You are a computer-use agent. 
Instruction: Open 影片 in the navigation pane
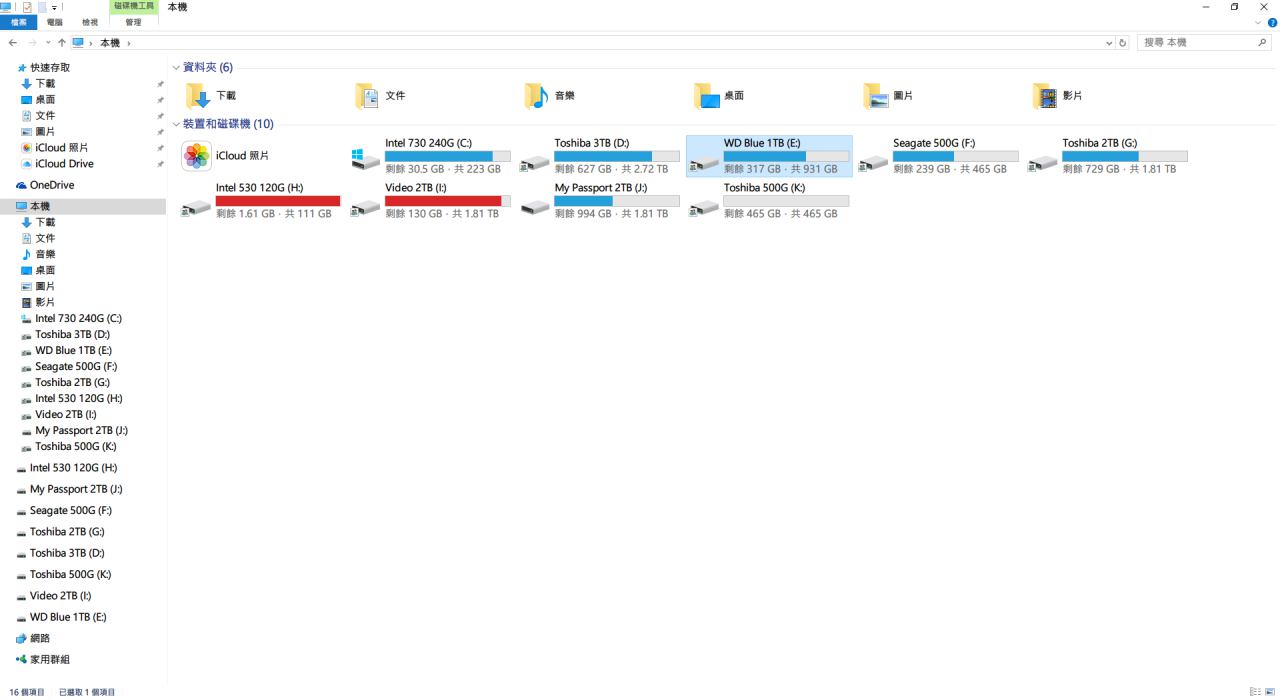(x=39, y=302)
